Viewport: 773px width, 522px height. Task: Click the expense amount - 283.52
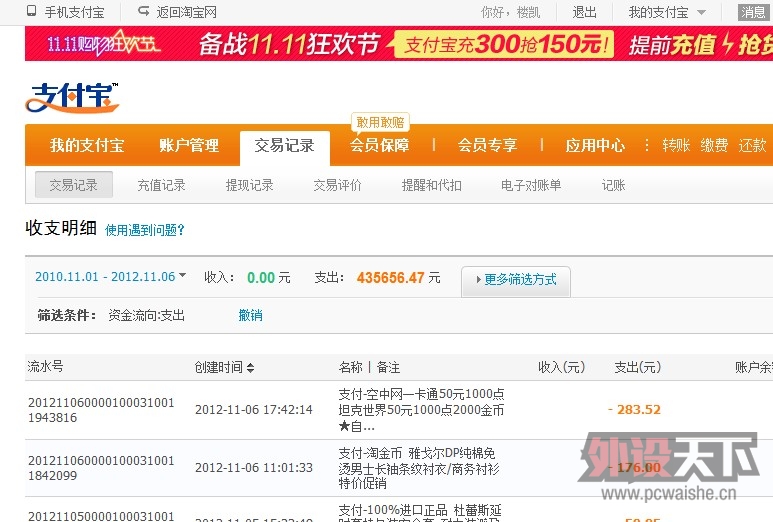[x=634, y=410]
